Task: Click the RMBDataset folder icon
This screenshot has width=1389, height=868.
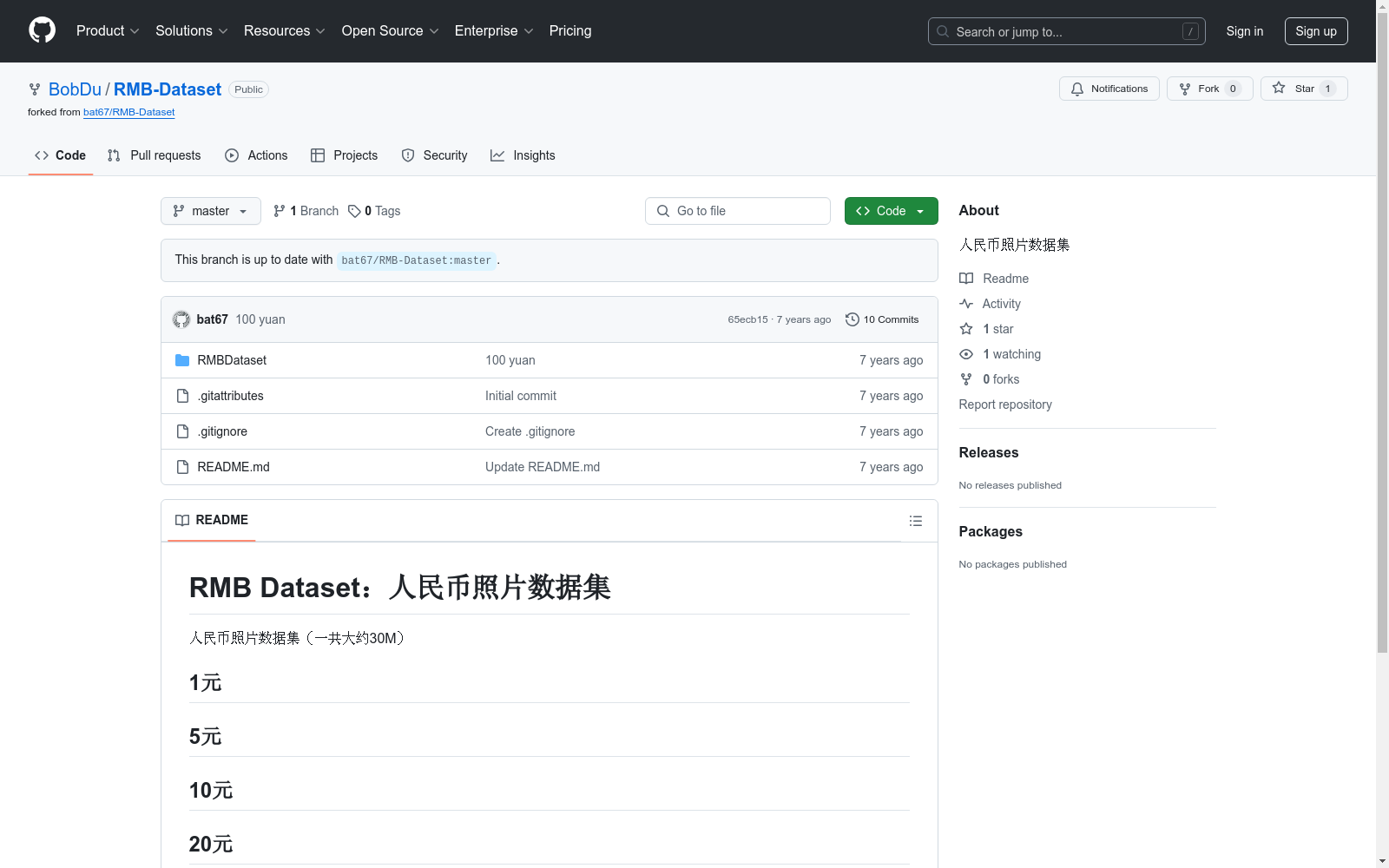Action: click(182, 360)
